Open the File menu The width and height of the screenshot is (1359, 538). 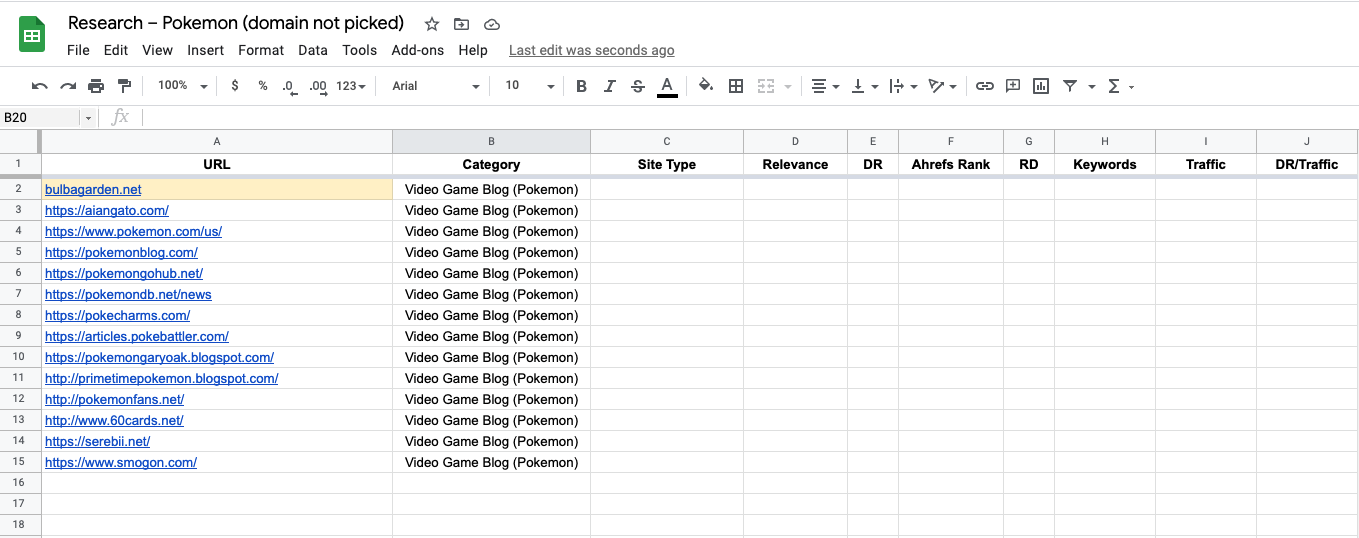pos(78,50)
